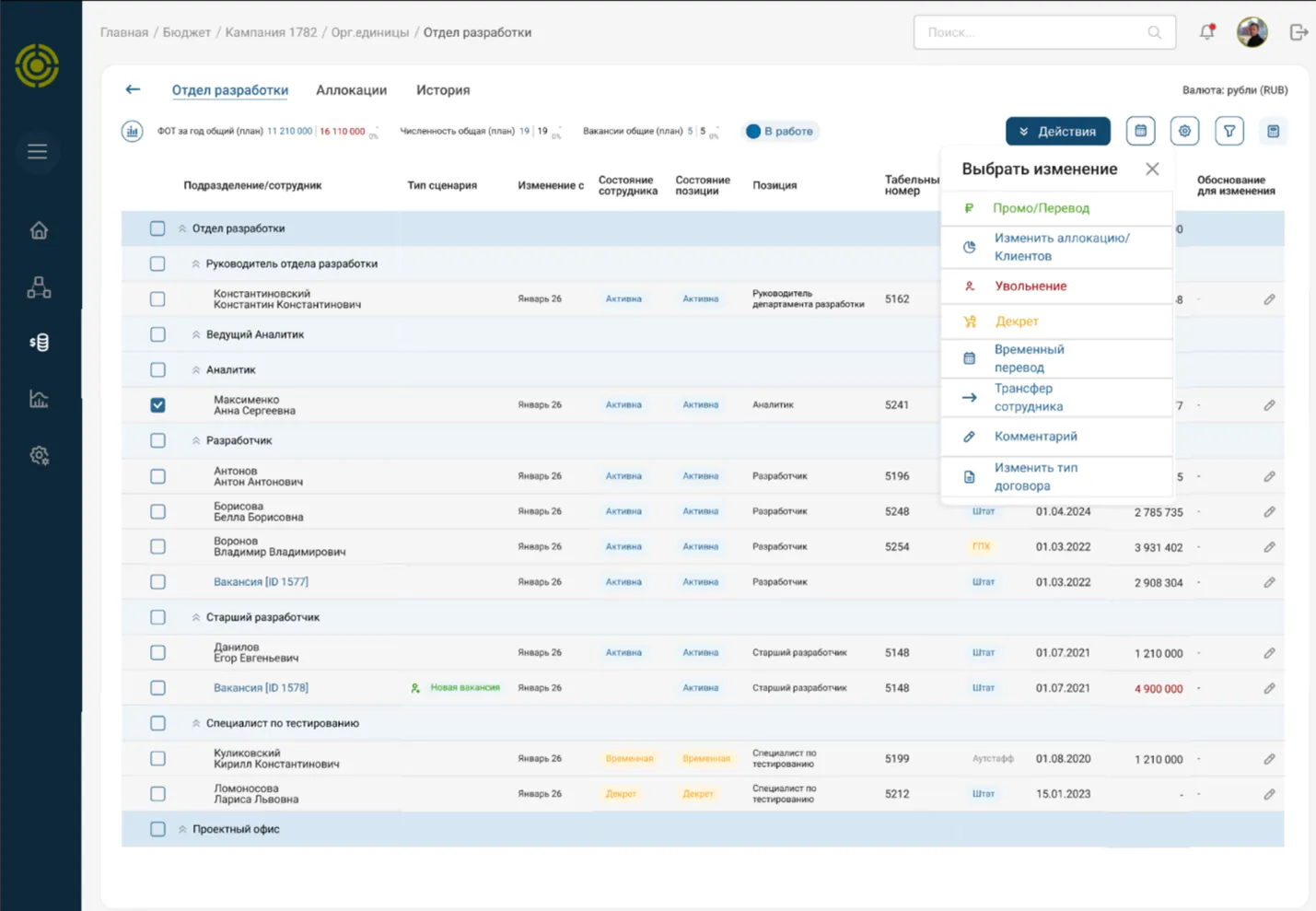Screen dimensions: 1316x911
Task: Check the Антонов Антон Антонович checkbox
Action: click(157, 476)
